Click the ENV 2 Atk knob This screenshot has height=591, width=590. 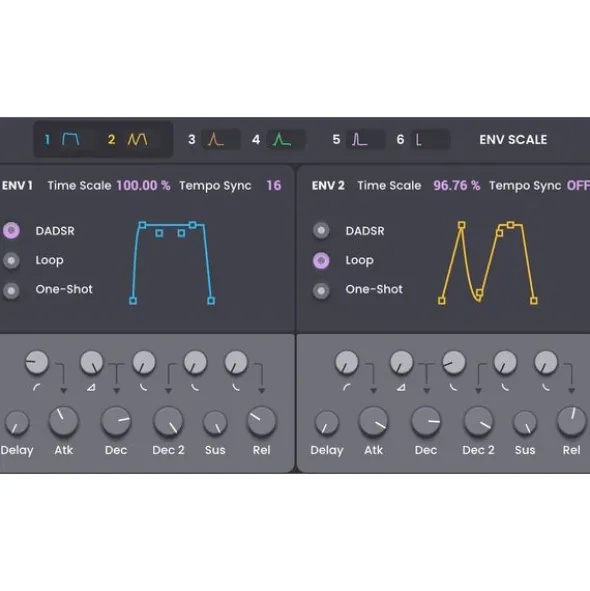coord(373,421)
